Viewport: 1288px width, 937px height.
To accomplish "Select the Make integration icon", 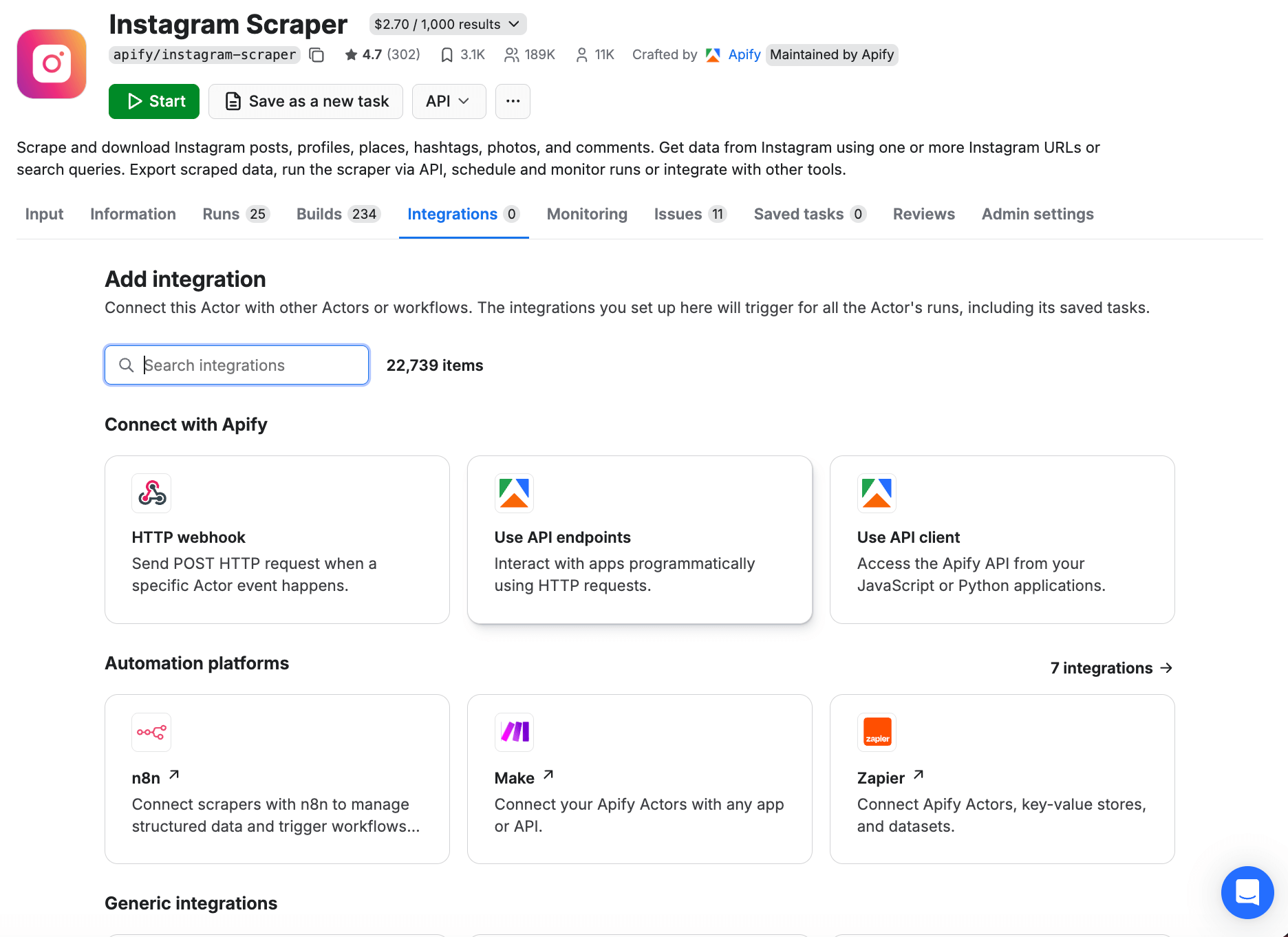I will pos(514,732).
